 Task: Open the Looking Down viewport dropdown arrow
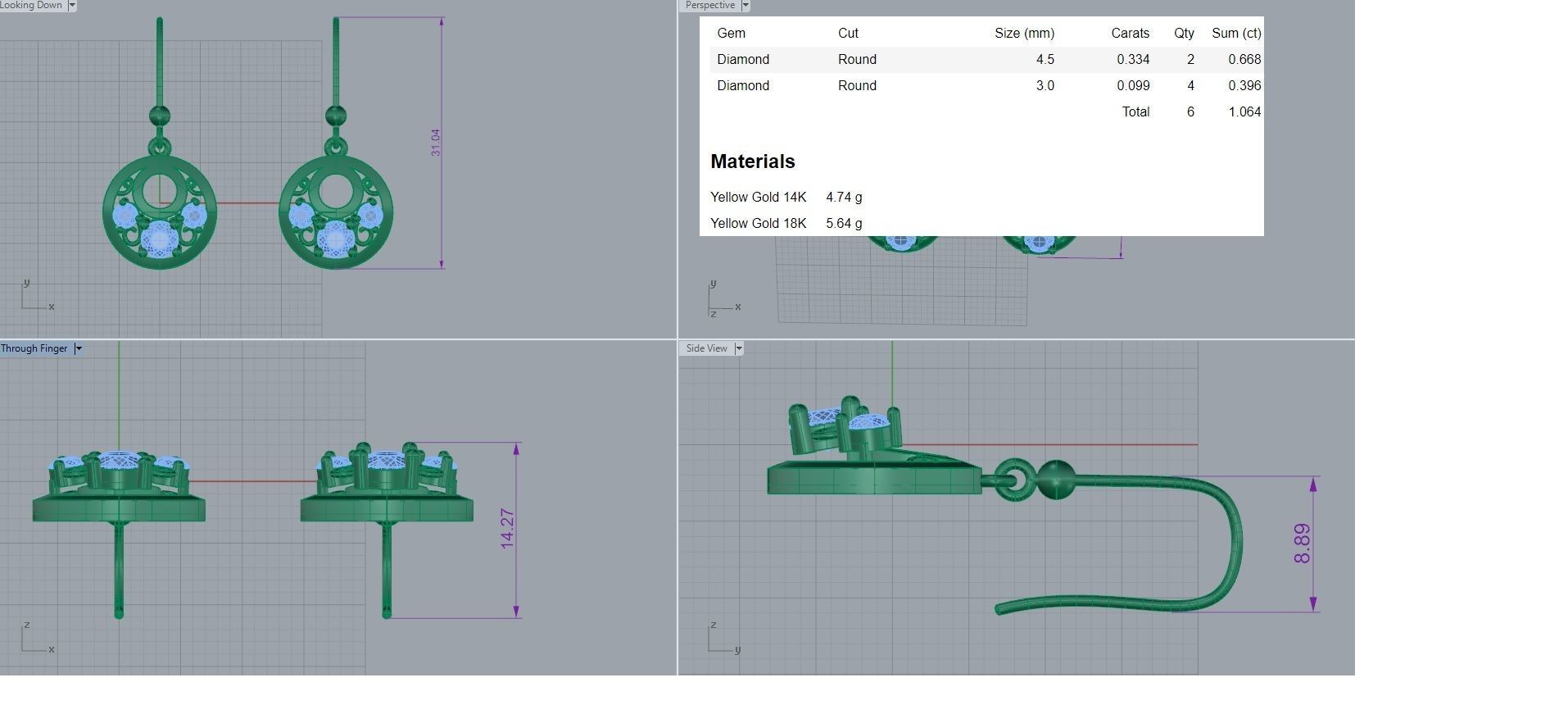pos(72,5)
